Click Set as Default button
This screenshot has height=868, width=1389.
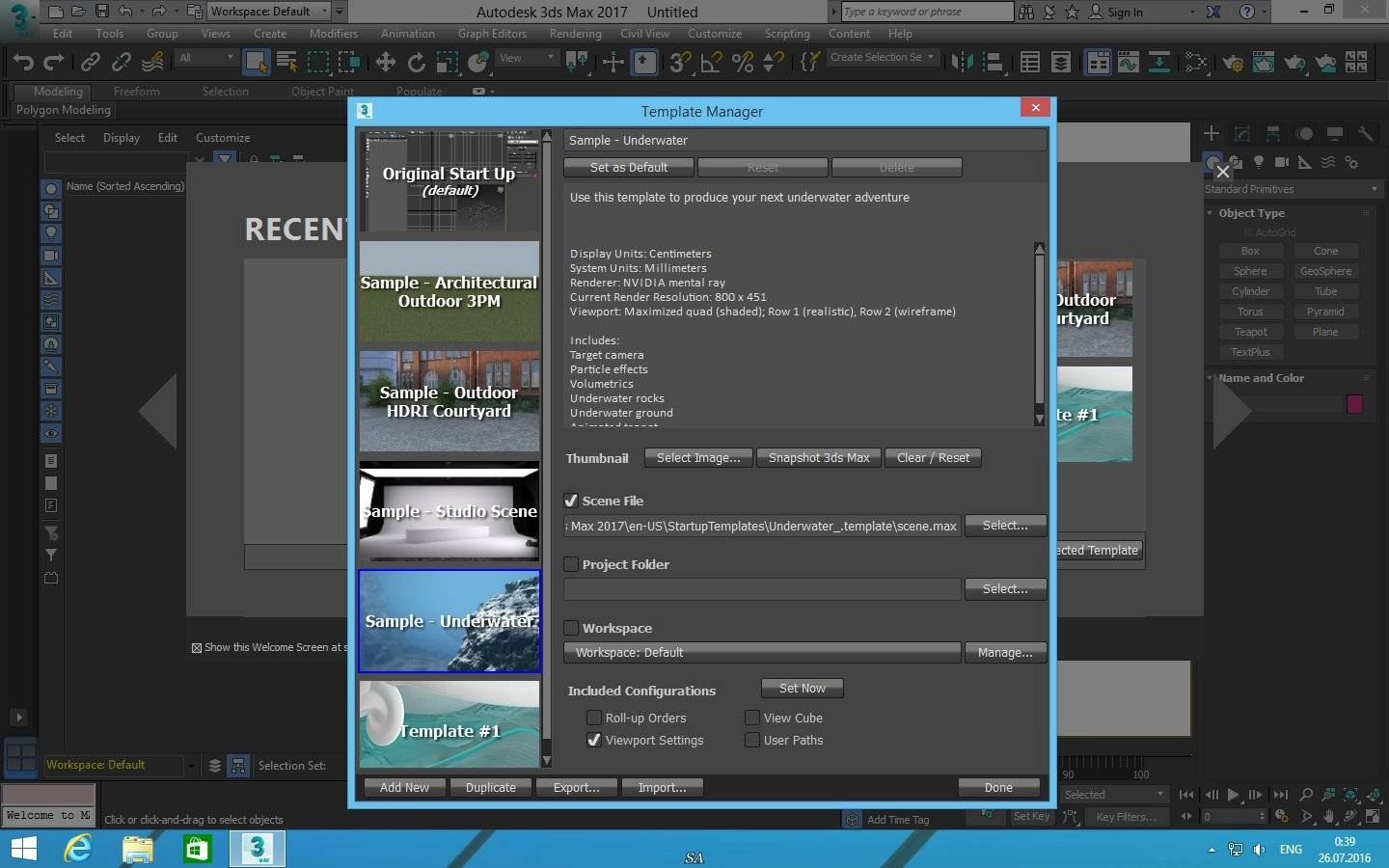629,168
